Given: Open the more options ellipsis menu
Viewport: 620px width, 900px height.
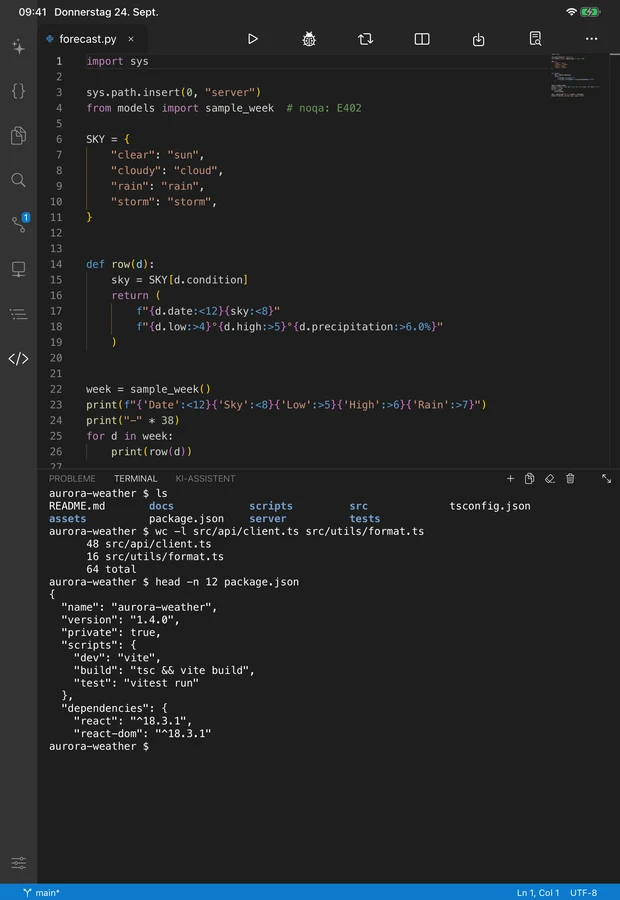Looking at the screenshot, I should [x=591, y=39].
